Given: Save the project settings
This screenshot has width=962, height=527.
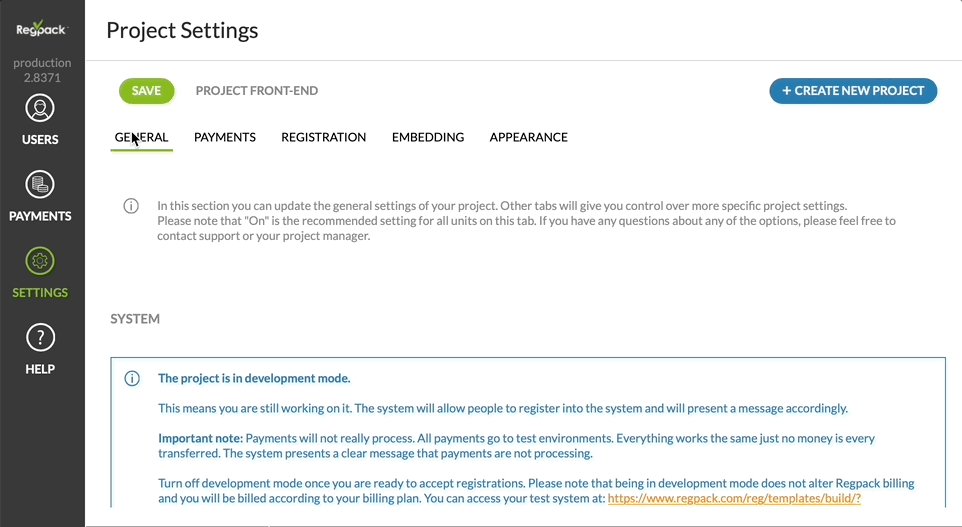Looking at the screenshot, I should tap(146, 91).
